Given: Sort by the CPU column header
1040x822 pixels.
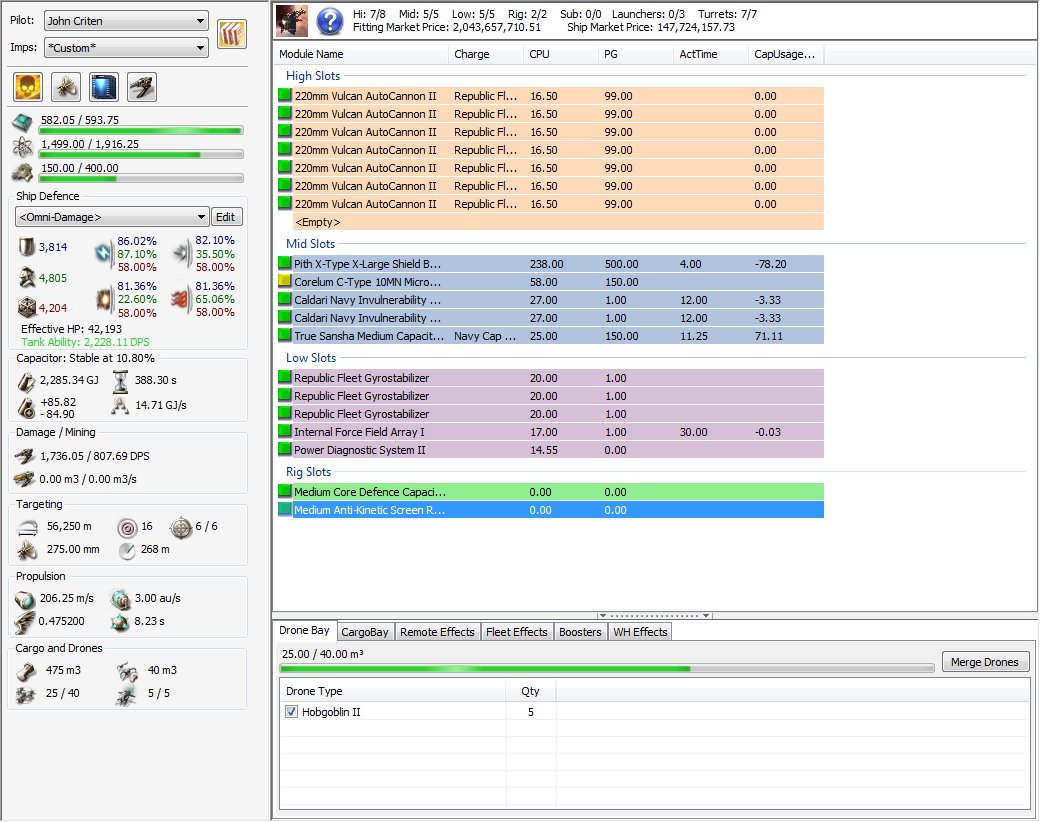Looking at the screenshot, I should pos(560,54).
